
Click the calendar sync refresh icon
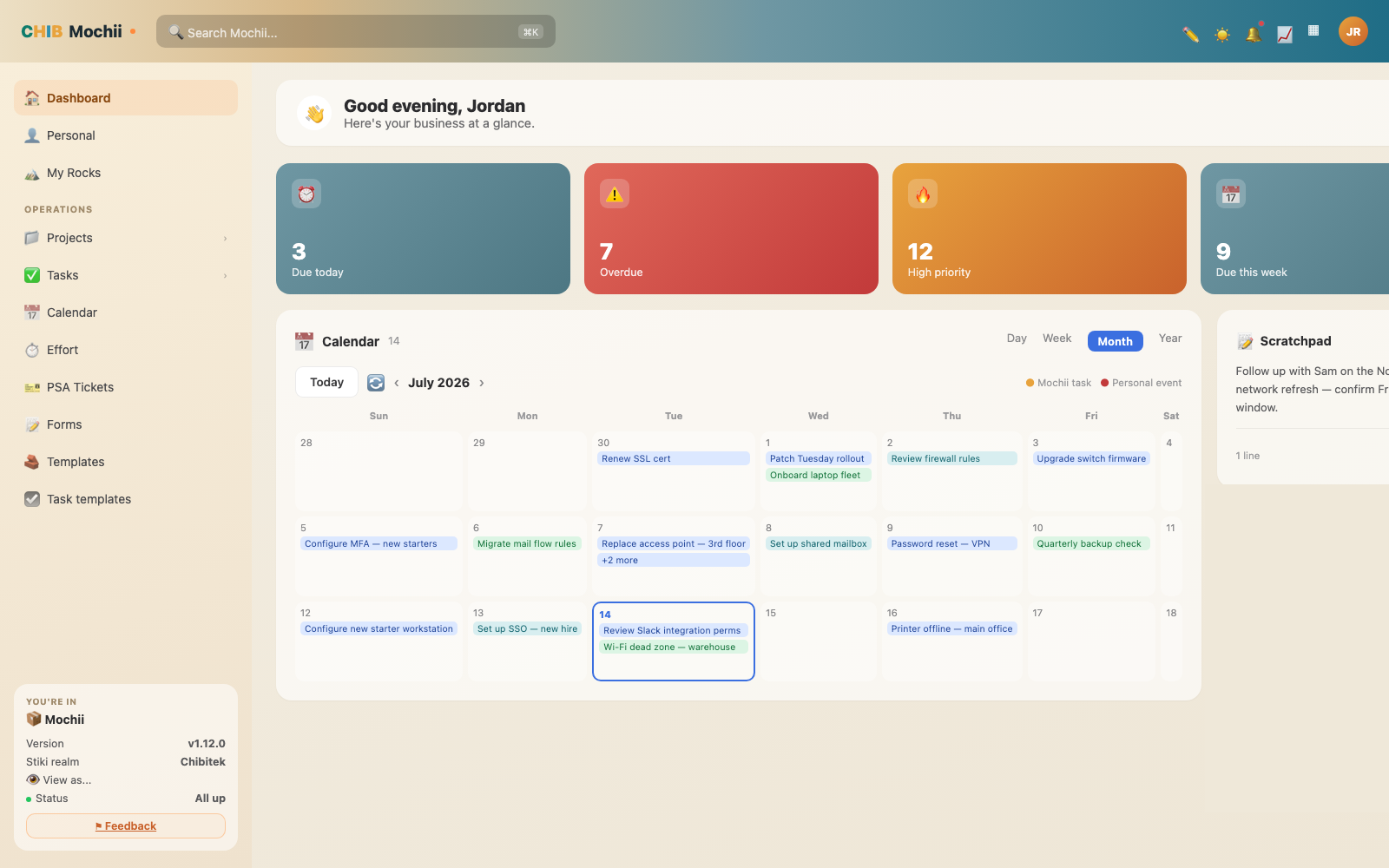coord(376,383)
